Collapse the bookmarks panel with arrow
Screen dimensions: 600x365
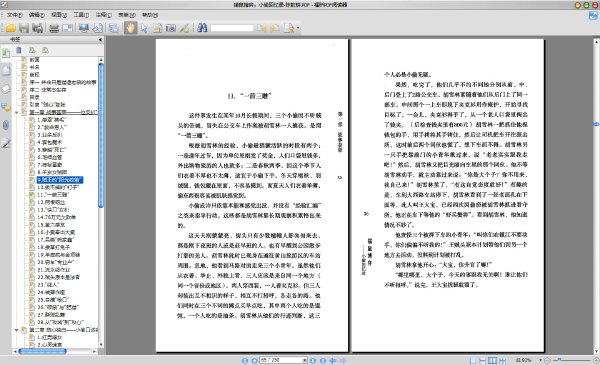100,39
